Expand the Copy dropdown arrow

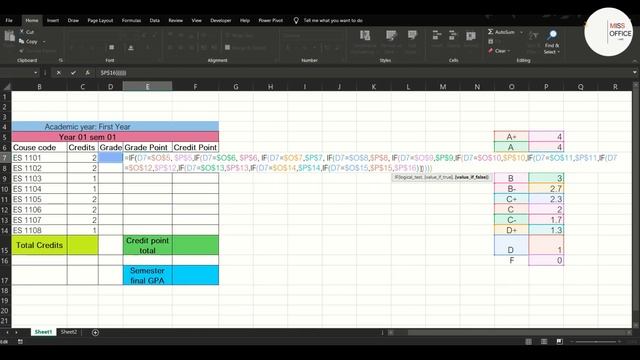(44, 42)
